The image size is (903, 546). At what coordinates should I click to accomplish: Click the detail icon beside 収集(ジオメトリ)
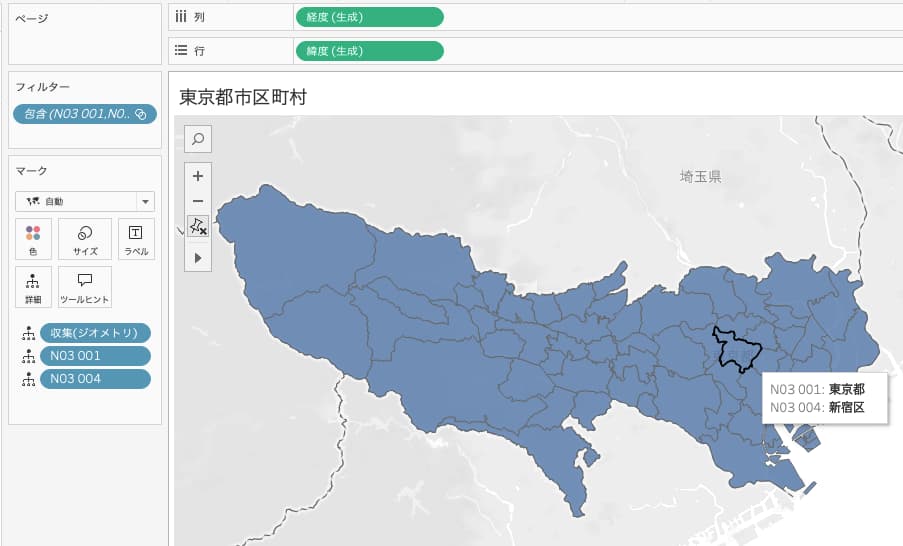click(28, 333)
